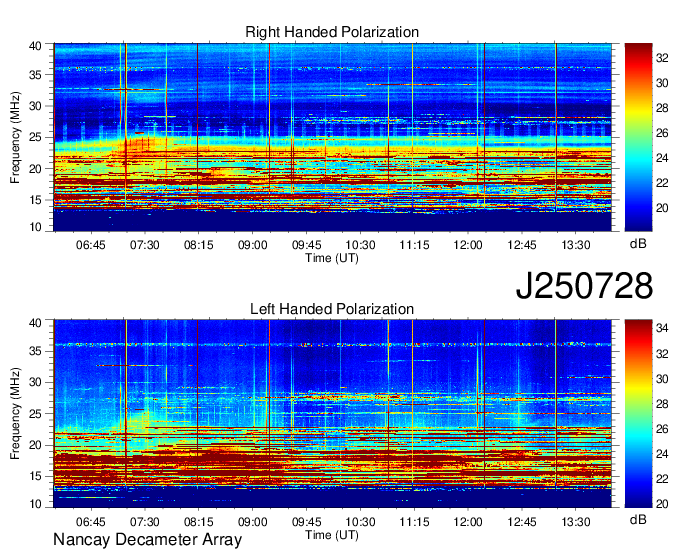The image size is (680, 552).
Task: Click the 40 MHz tick of Right Handed plot
Action: click(x=35, y=46)
